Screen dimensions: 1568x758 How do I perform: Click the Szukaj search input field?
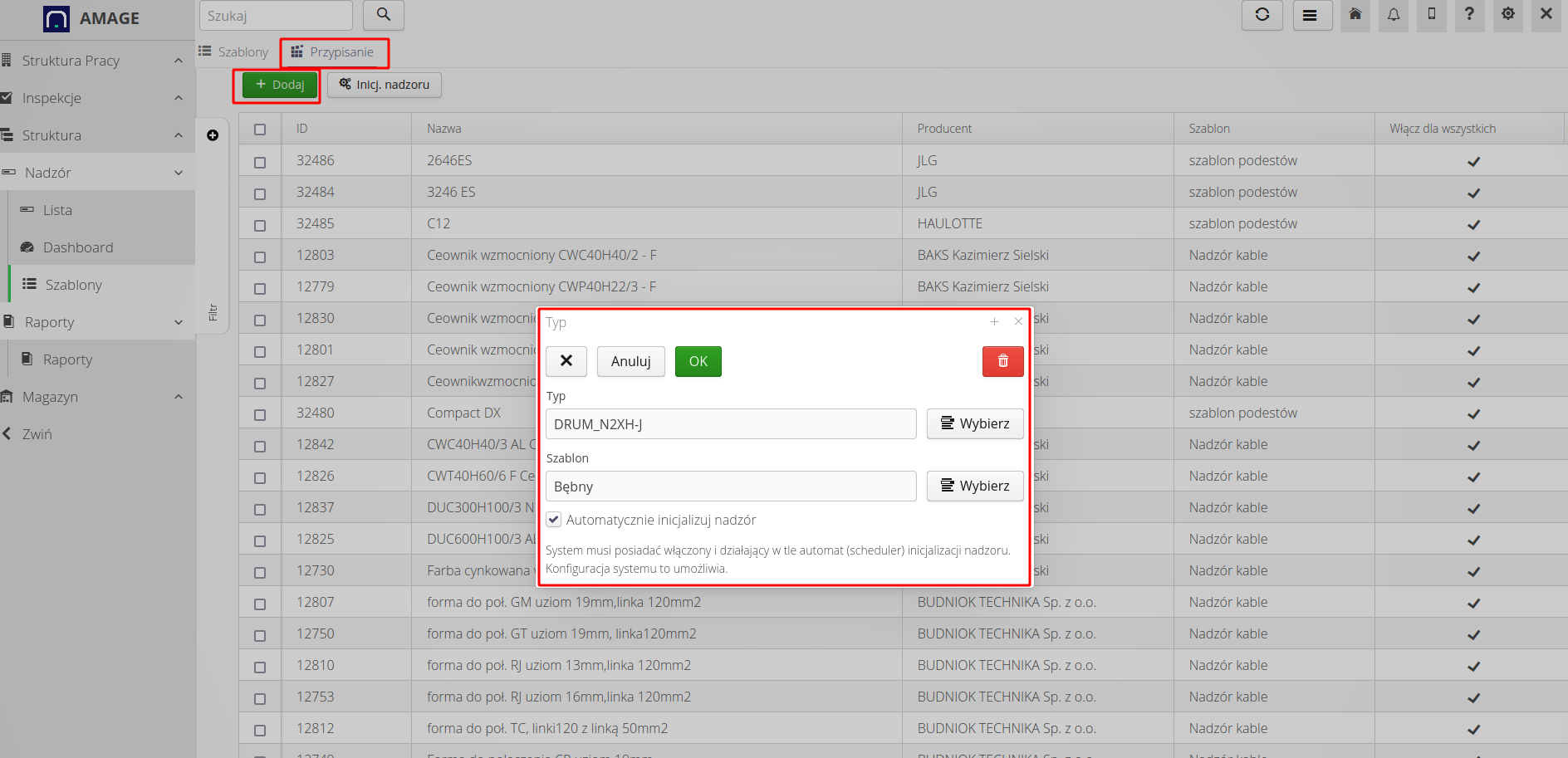tap(276, 16)
